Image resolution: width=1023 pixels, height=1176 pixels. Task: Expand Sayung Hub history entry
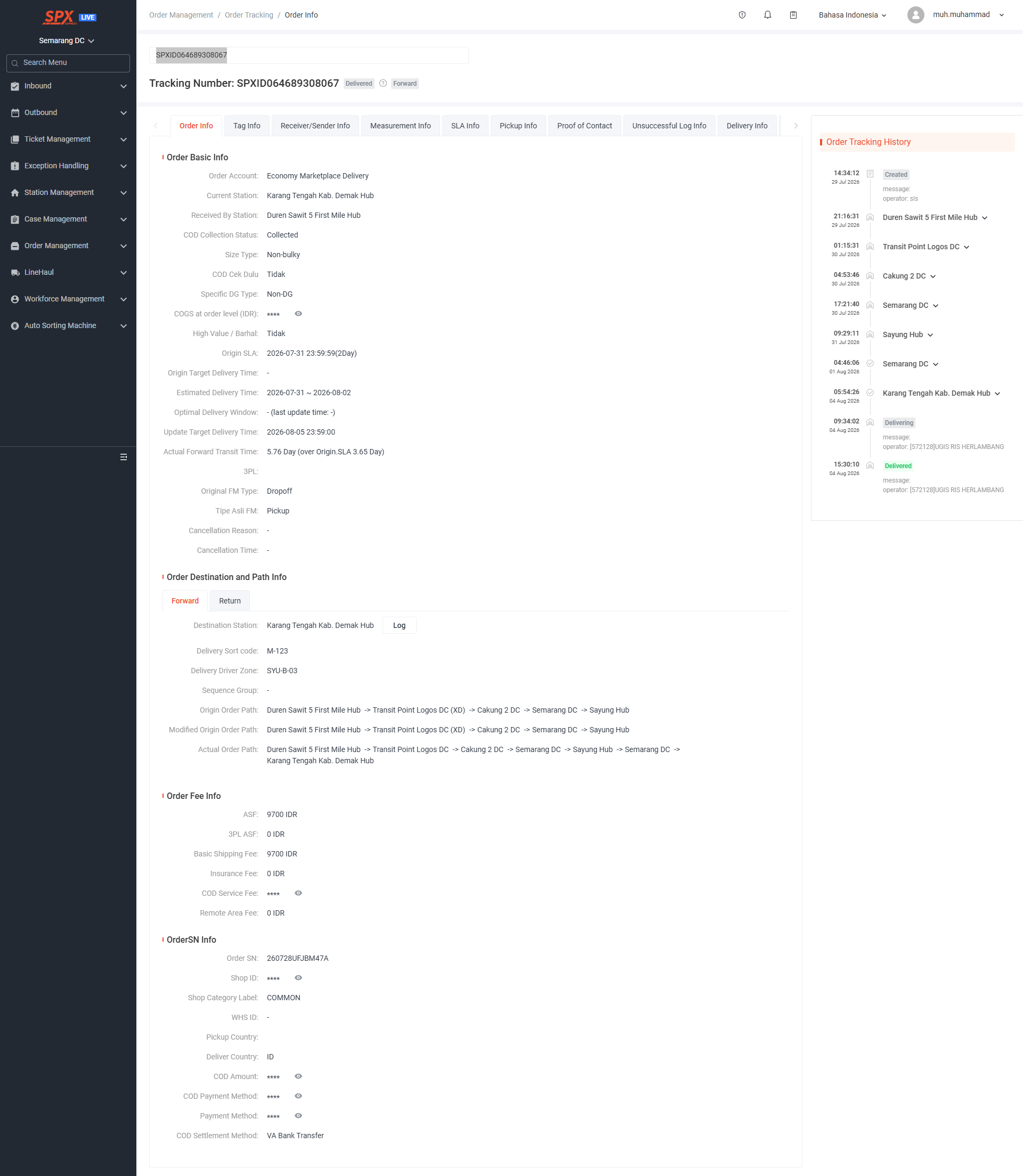coord(929,335)
